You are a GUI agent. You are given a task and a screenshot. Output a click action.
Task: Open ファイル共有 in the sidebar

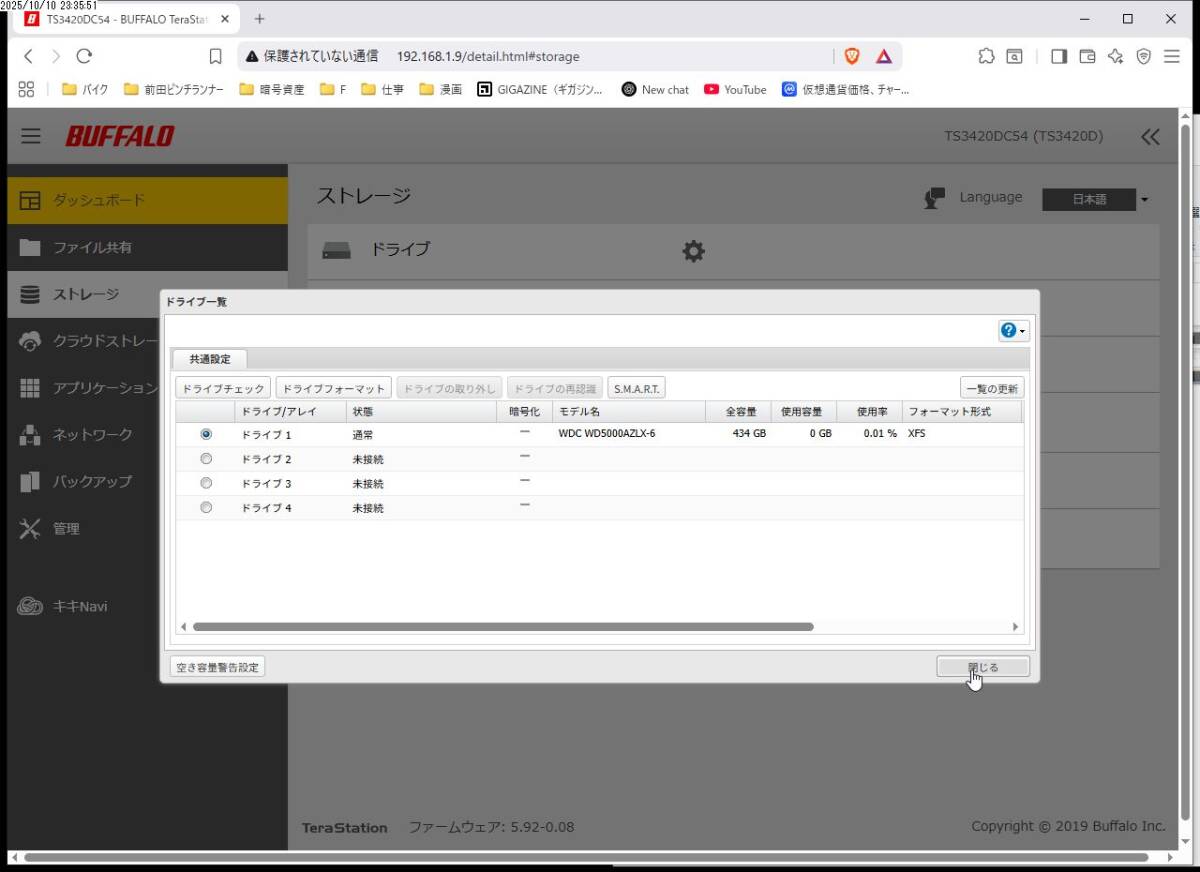[92, 247]
